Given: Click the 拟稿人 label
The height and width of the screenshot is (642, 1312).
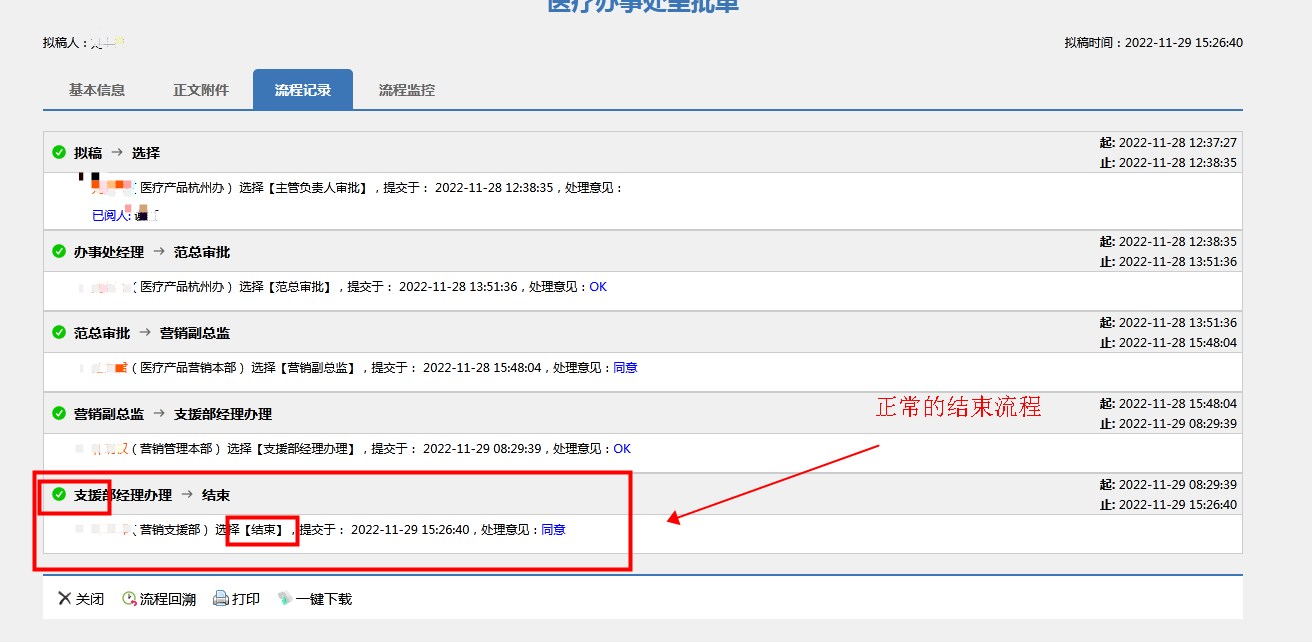Looking at the screenshot, I should 65,43.
